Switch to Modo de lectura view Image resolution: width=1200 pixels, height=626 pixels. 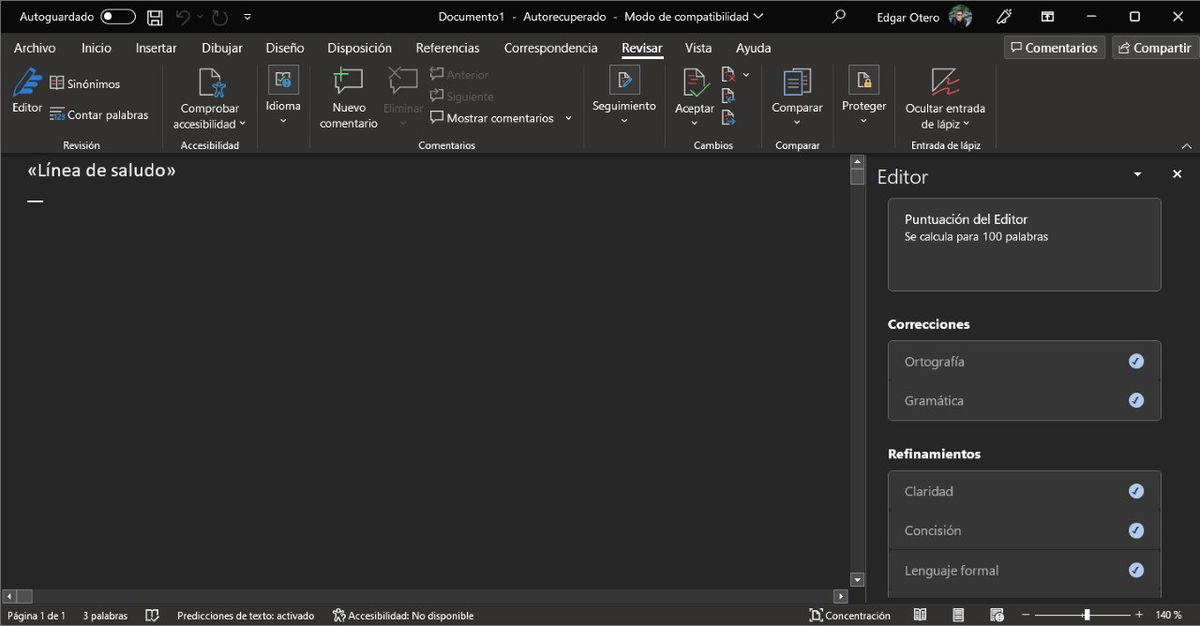tap(920, 614)
